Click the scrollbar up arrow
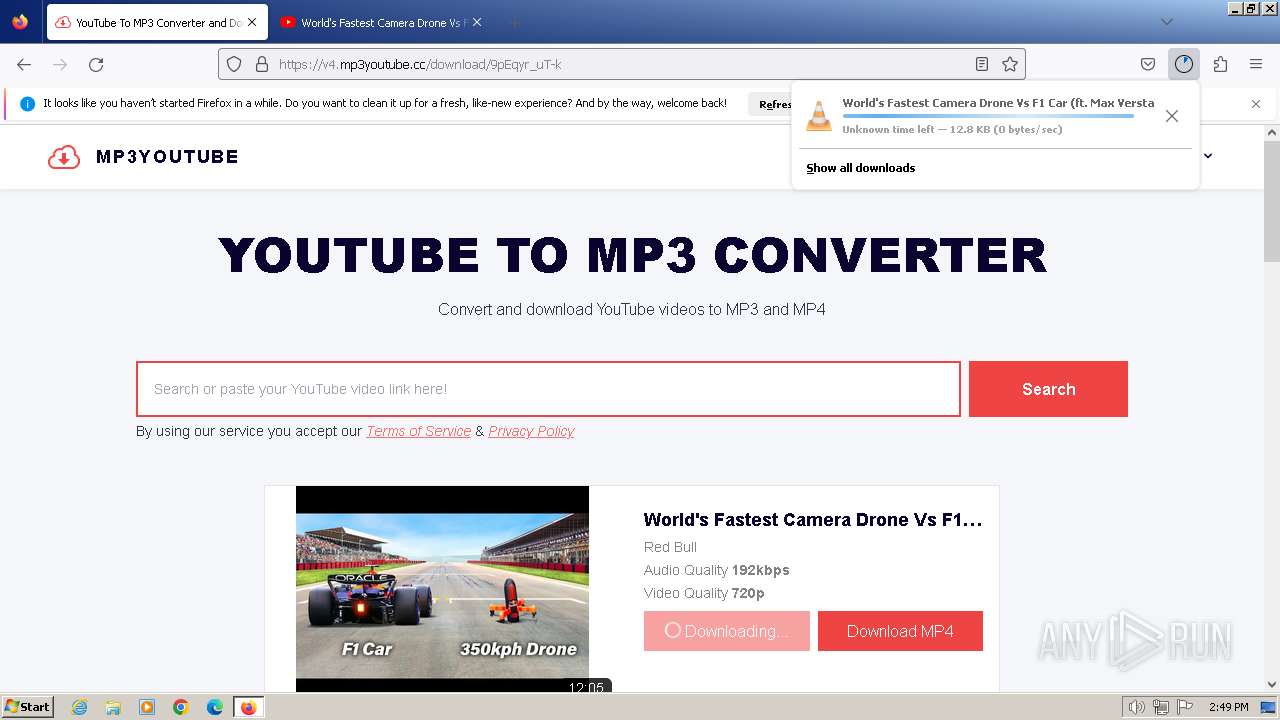1280x720 pixels. [x=1272, y=132]
